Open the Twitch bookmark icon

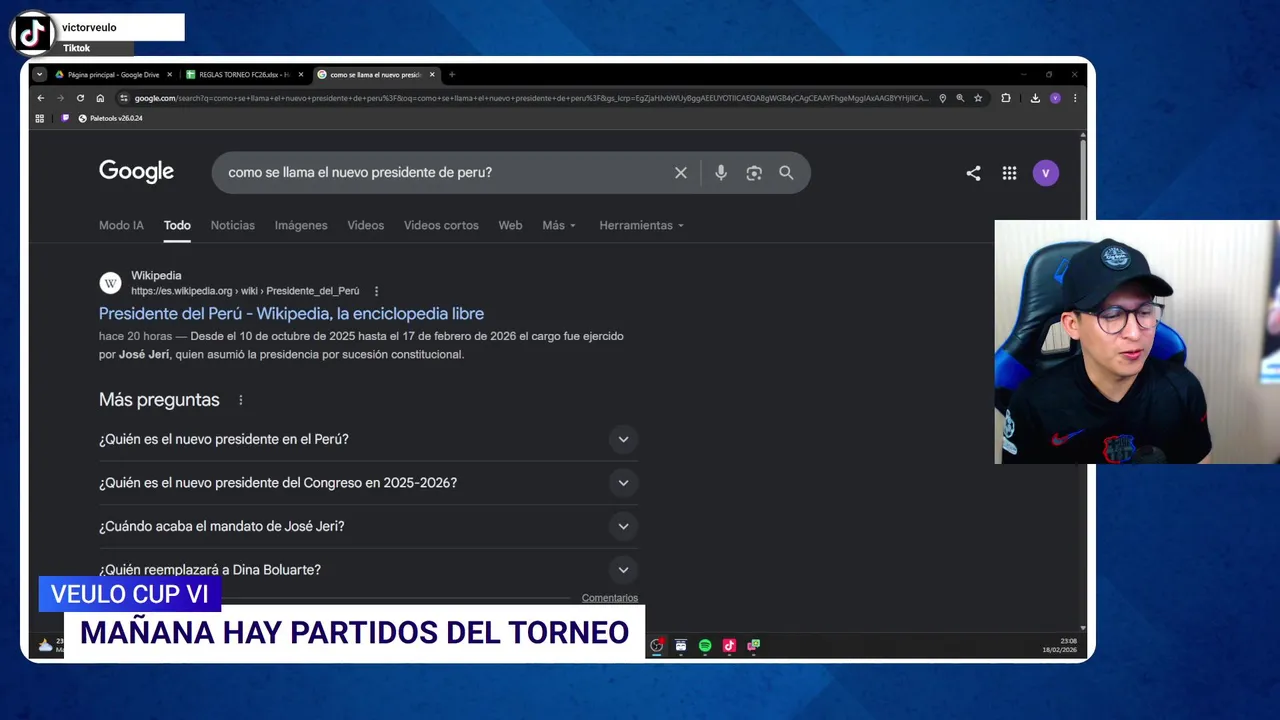tap(66, 118)
